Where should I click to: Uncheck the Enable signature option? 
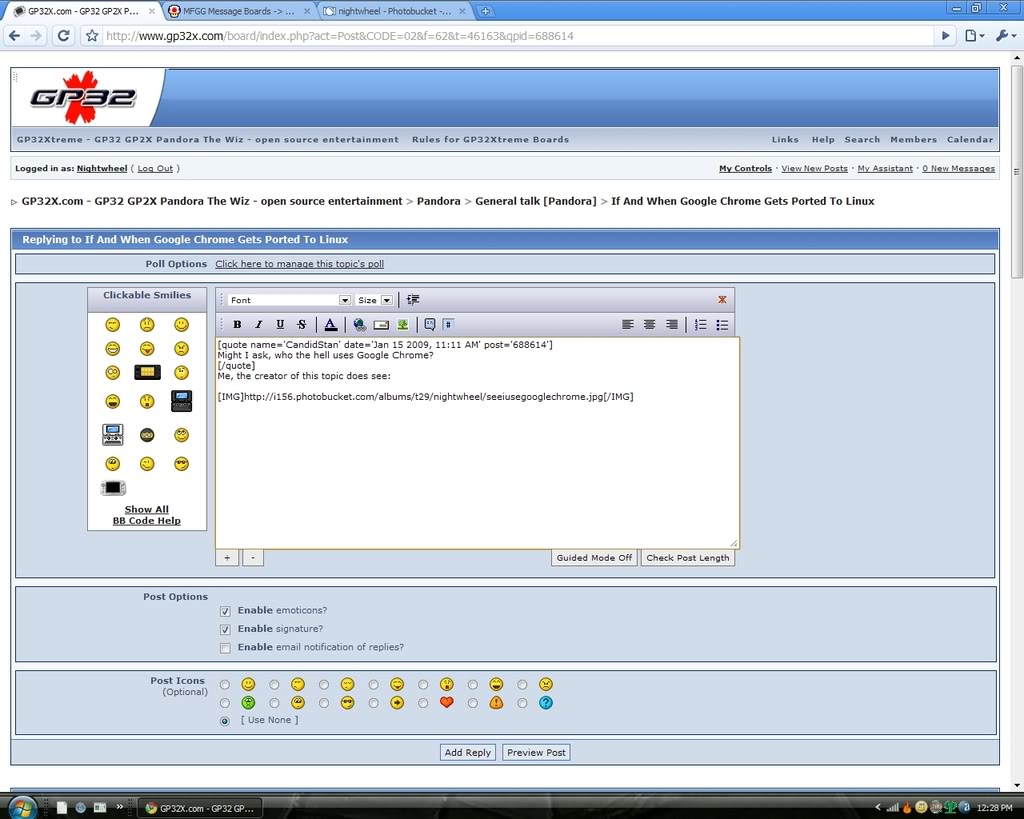point(225,629)
